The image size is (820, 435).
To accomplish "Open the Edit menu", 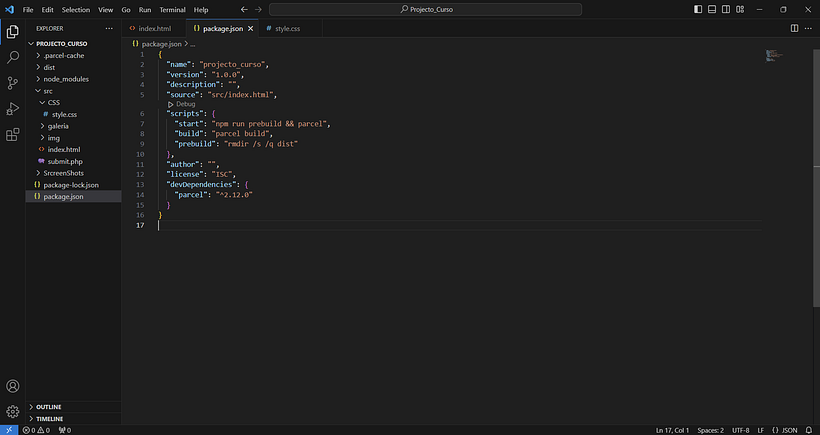I will click(x=48, y=9).
